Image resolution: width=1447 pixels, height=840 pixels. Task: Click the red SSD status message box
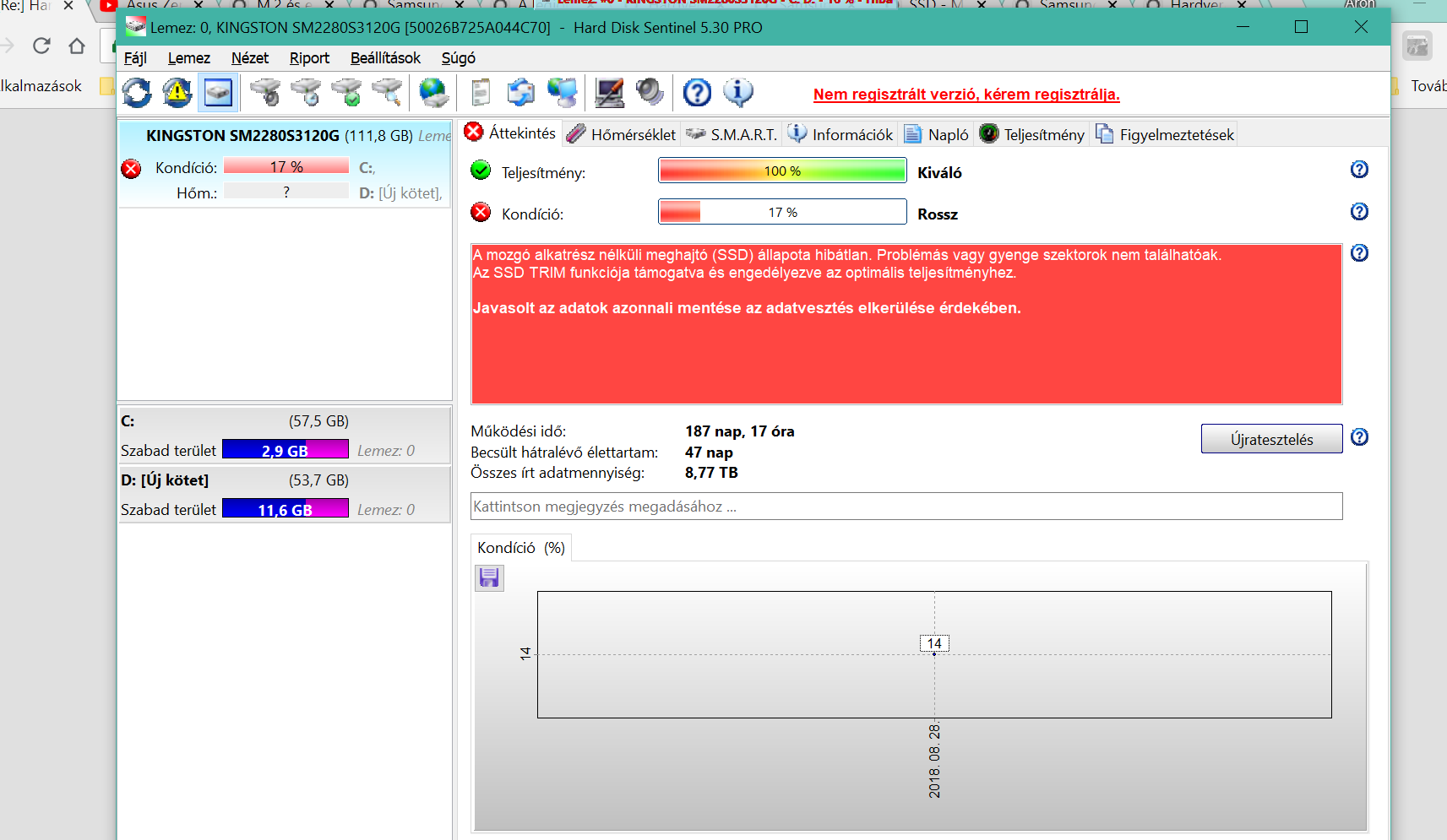coord(906,324)
